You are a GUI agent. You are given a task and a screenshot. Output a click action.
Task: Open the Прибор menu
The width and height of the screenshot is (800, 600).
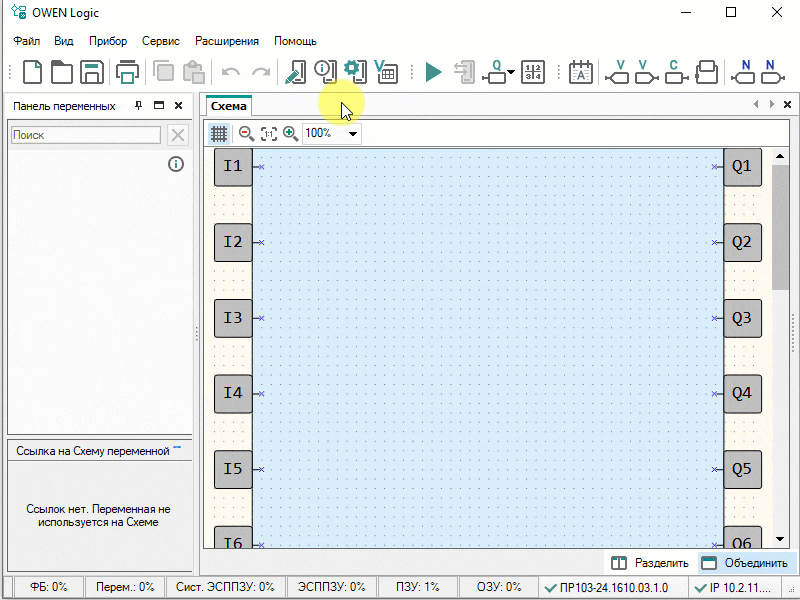click(x=107, y=41)
